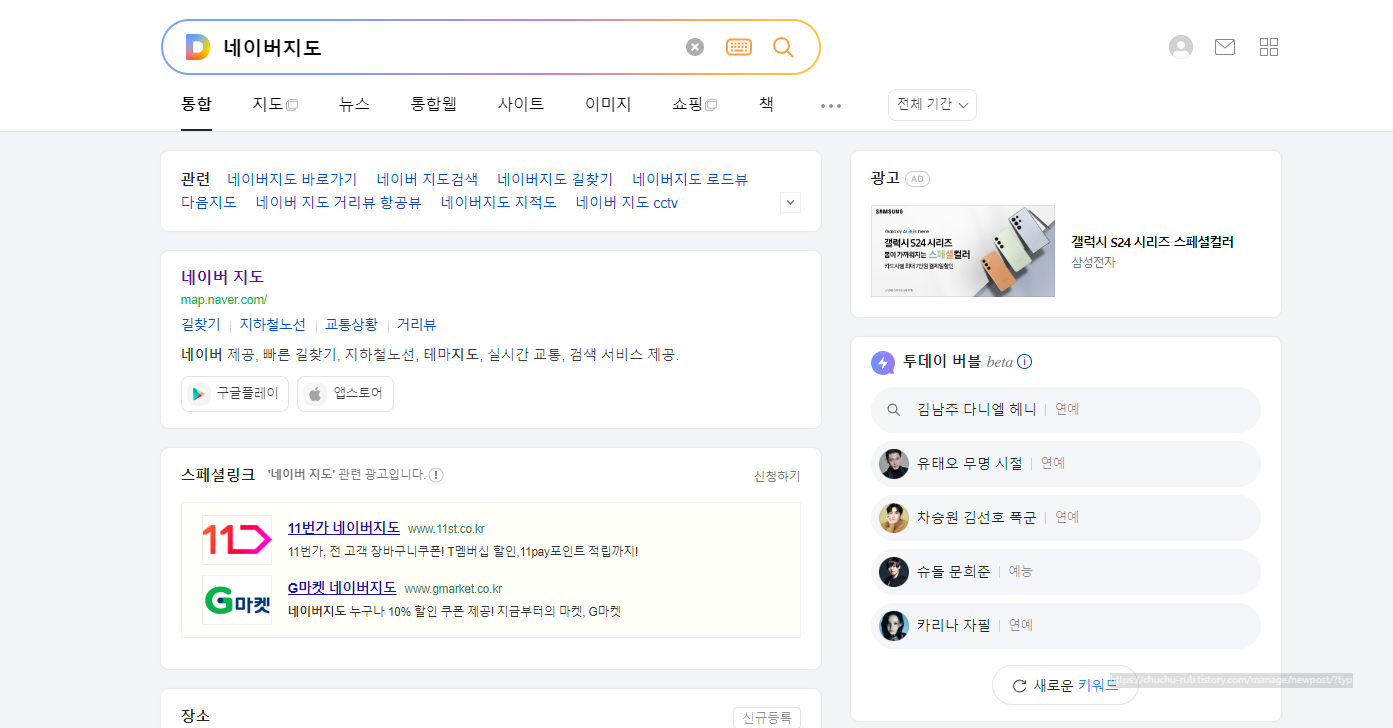The height and width of the screenshot is (728, 1393).
Task: Click 김남주 다니엘 헤니 keyword
Action: coord(977,410)
